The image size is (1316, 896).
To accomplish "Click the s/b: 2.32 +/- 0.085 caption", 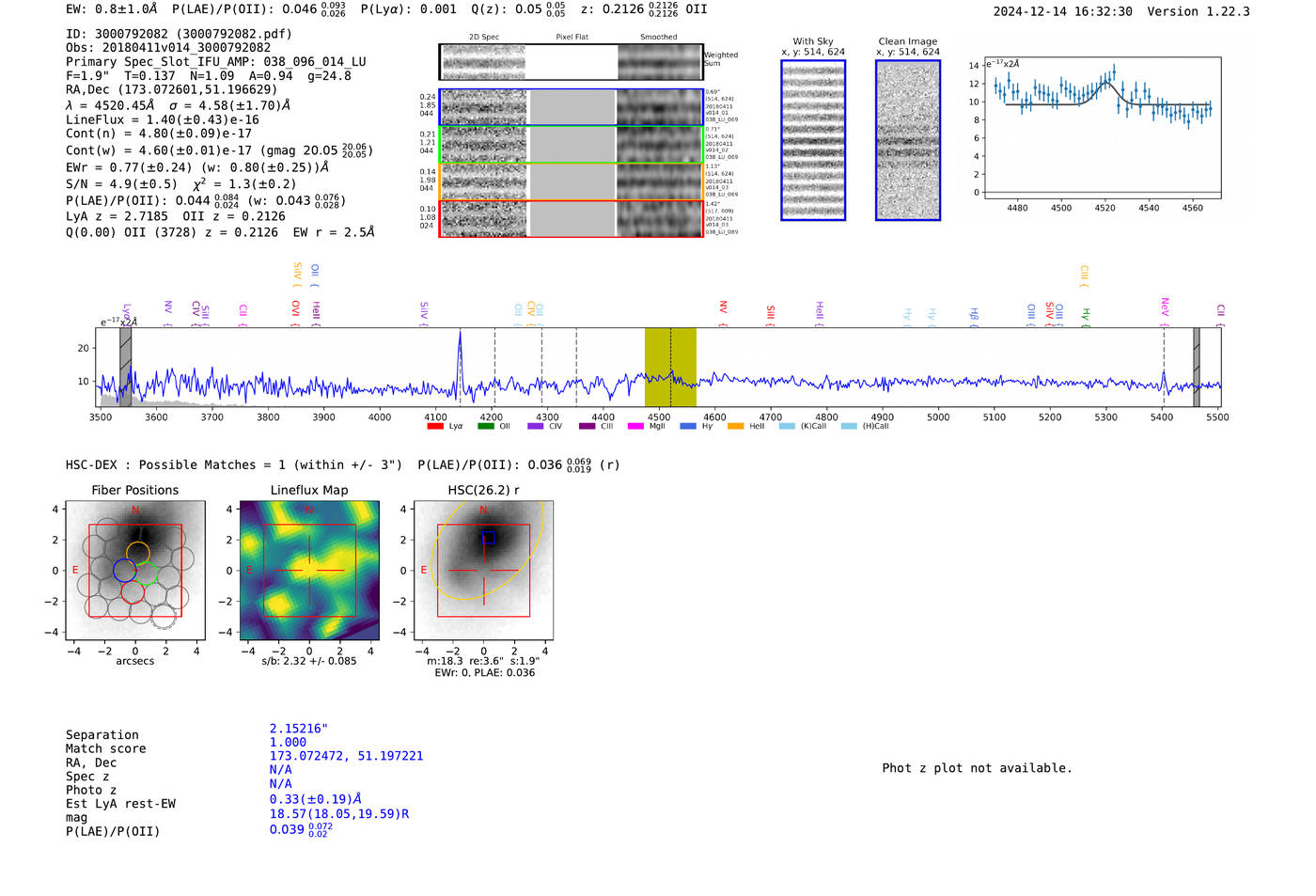I will point(309,661).
